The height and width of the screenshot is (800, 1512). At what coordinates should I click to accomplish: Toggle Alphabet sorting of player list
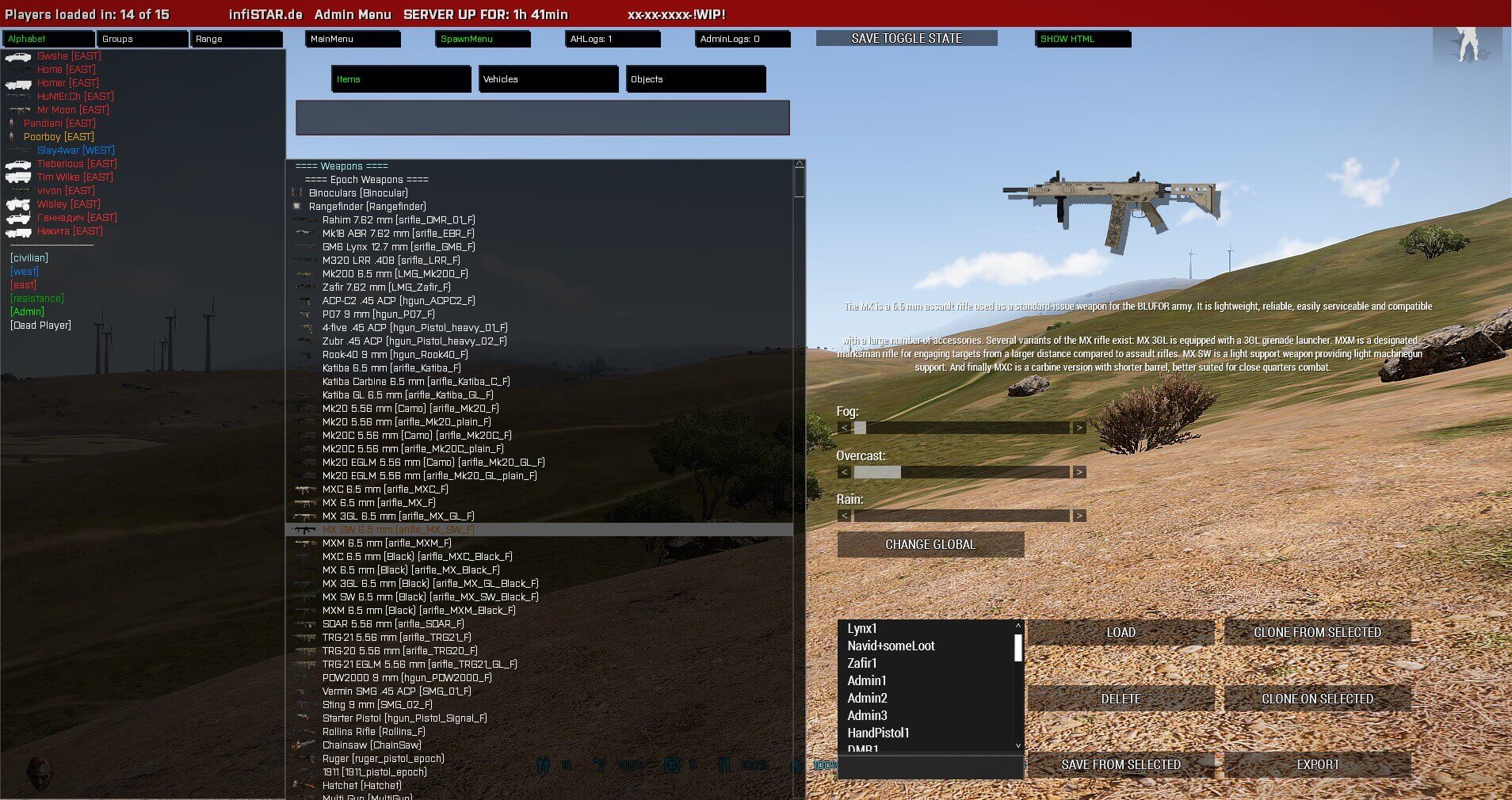(49, 39)
